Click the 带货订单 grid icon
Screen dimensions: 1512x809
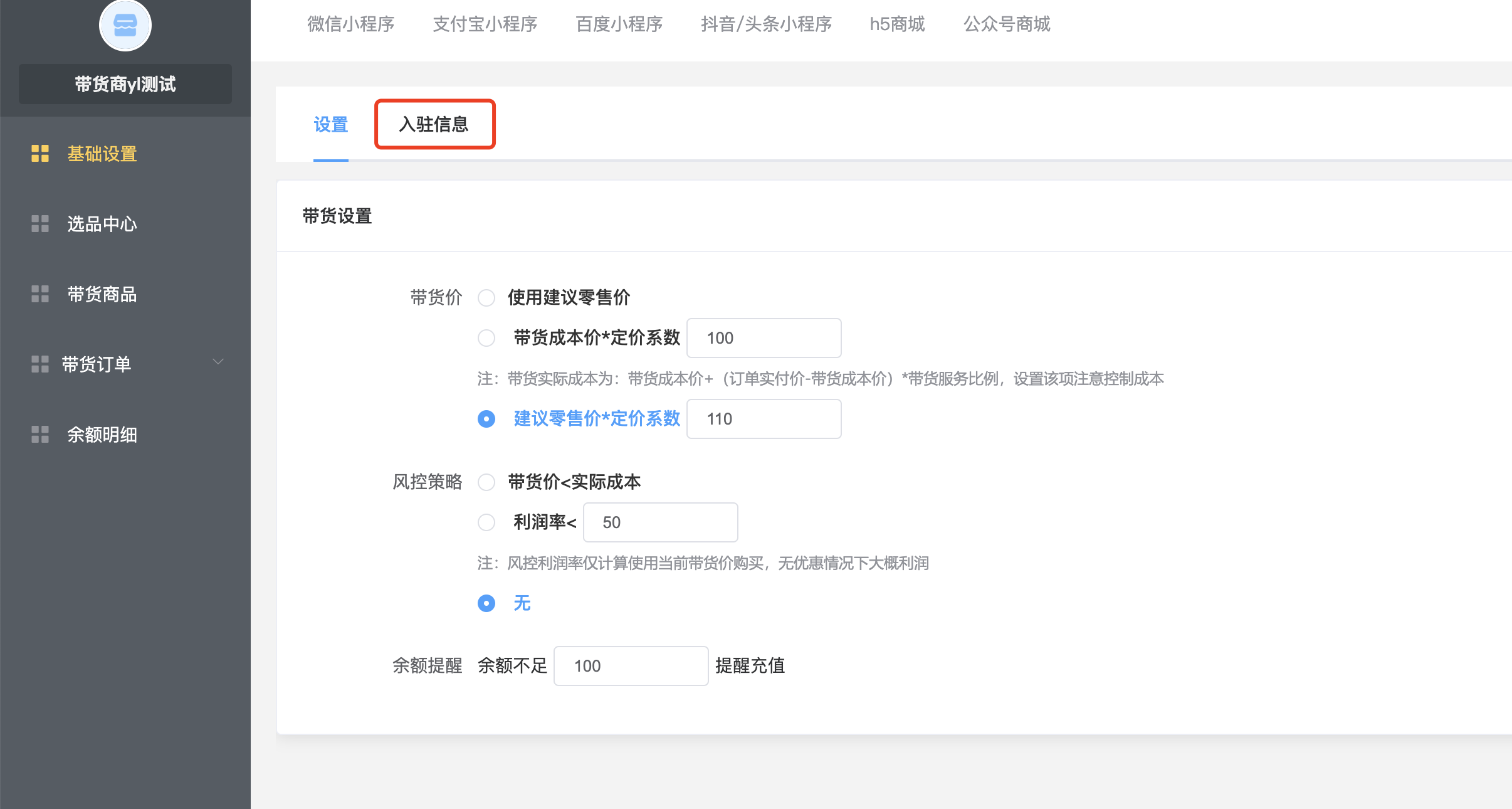[40, 364]
